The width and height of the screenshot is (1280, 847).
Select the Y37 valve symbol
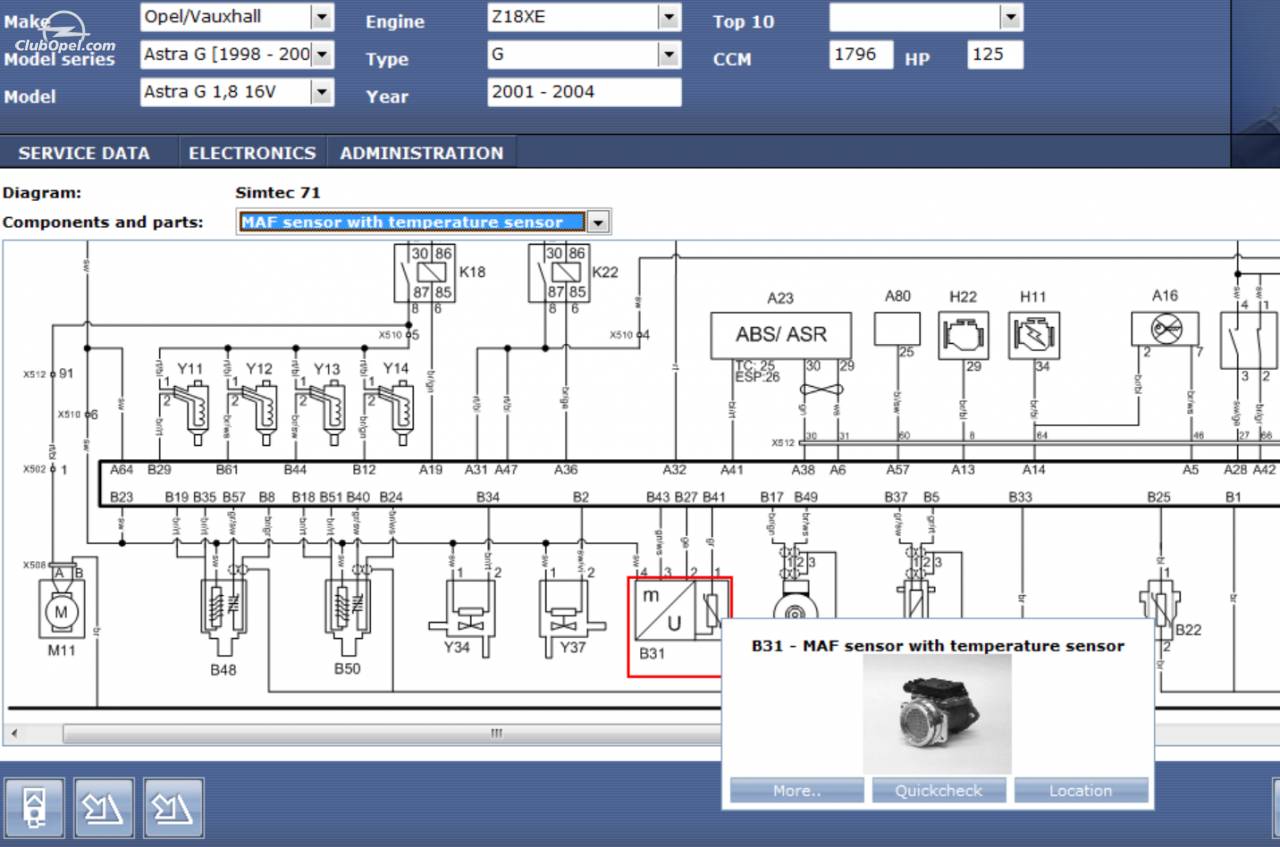pyautogui.click(x=571, y=620)
